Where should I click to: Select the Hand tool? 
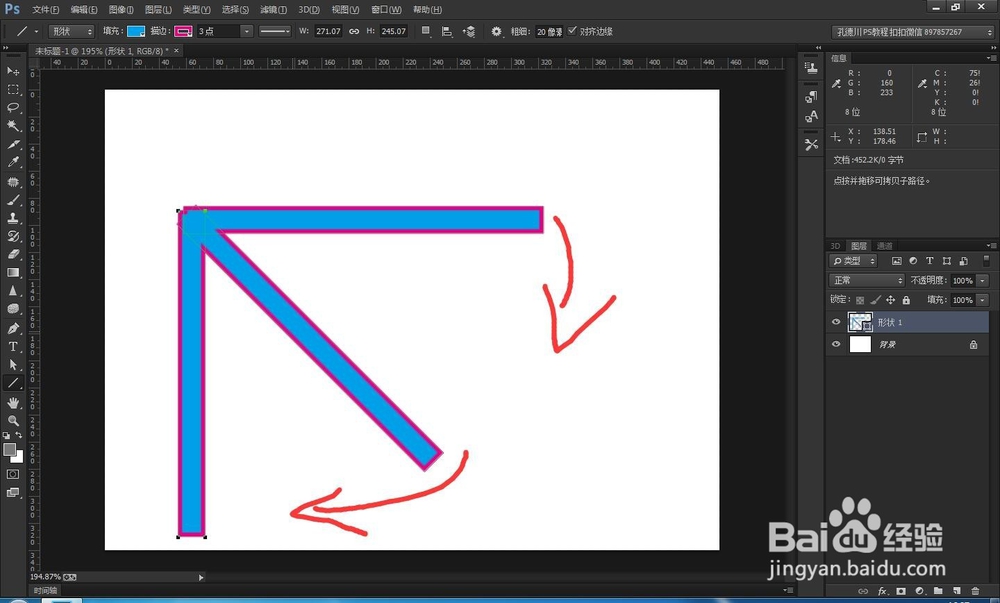[13, 403]
